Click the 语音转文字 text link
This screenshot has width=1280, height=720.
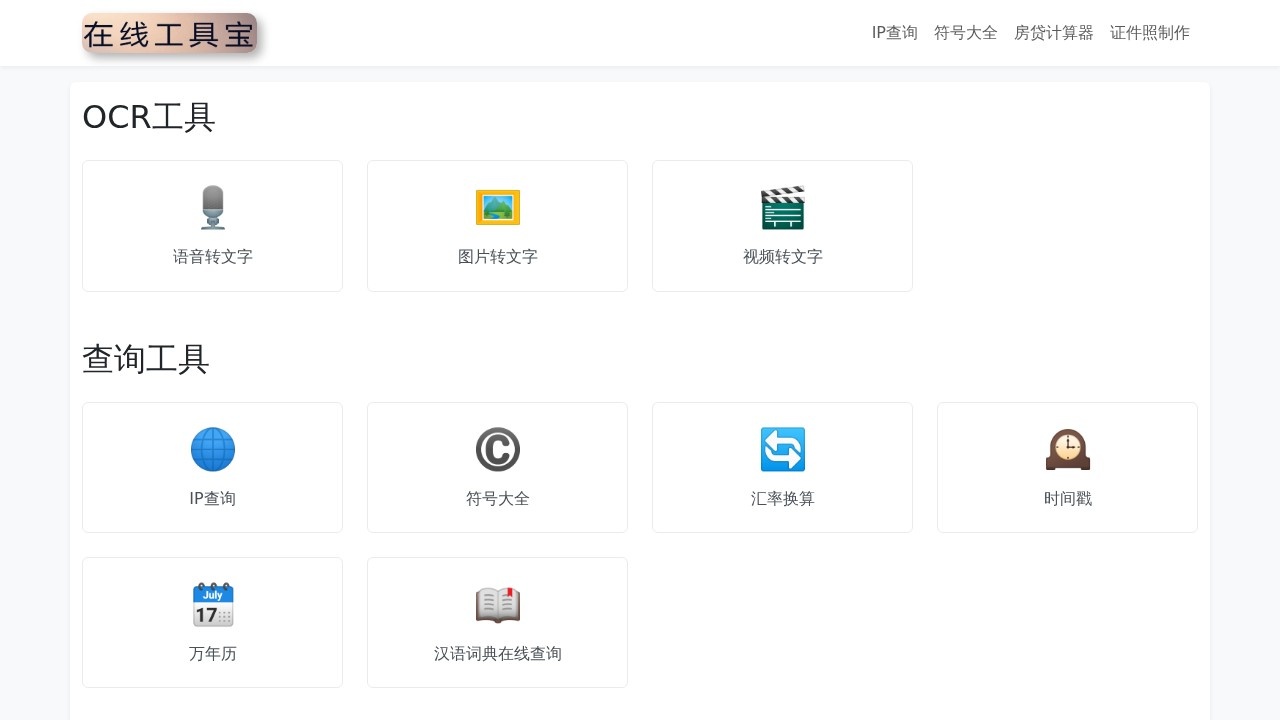click(212, 256)
